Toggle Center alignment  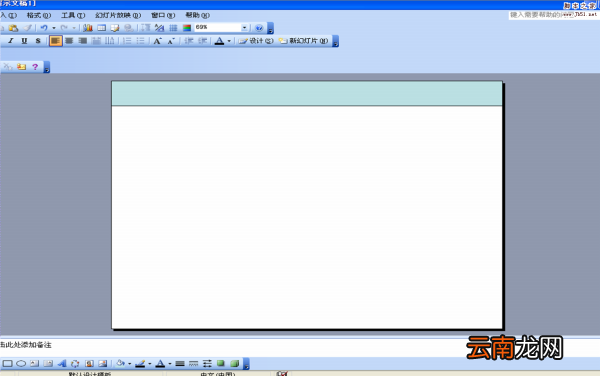pos(69,41)
